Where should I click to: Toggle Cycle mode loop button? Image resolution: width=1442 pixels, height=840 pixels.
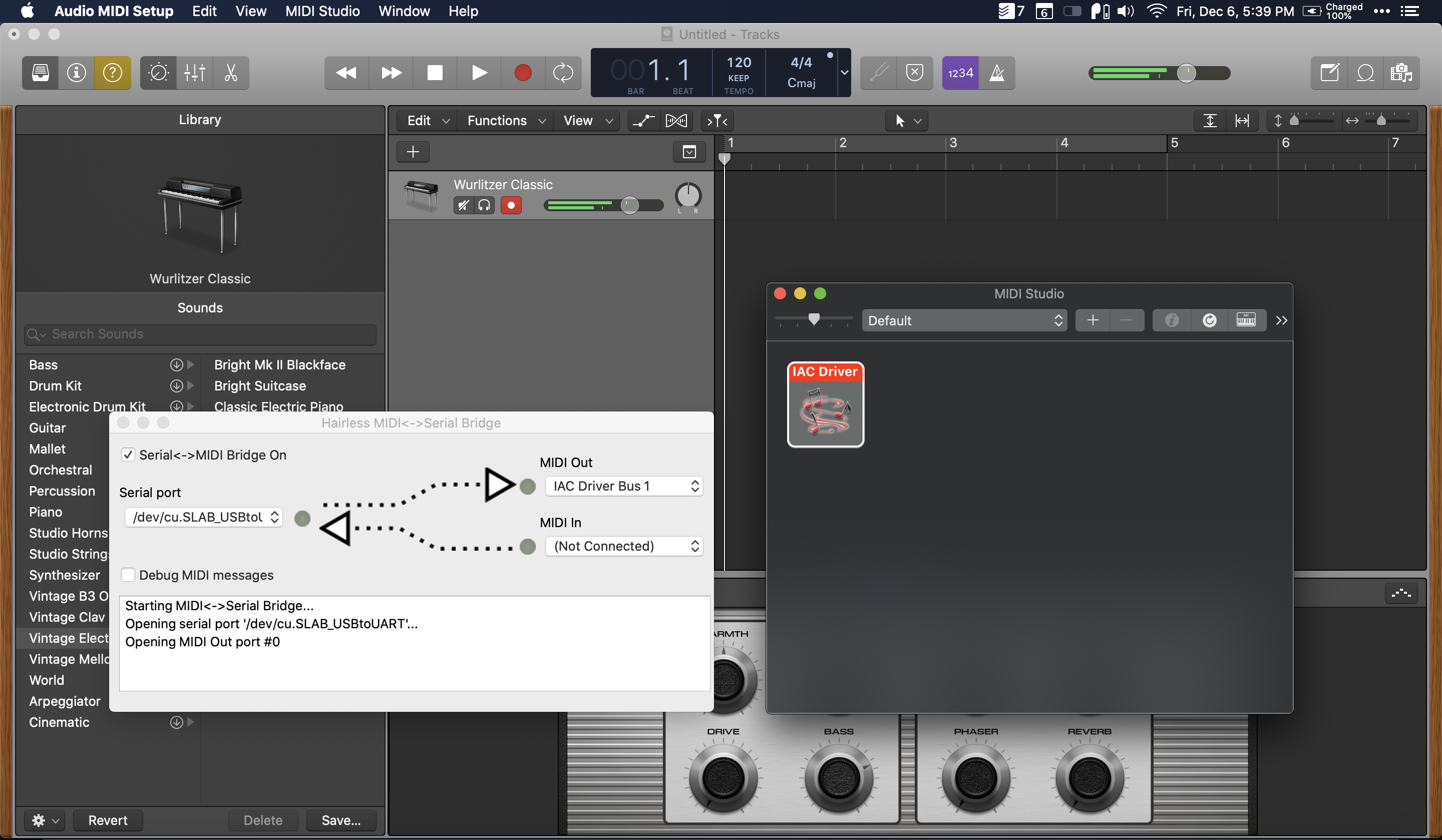coord(563,73)
